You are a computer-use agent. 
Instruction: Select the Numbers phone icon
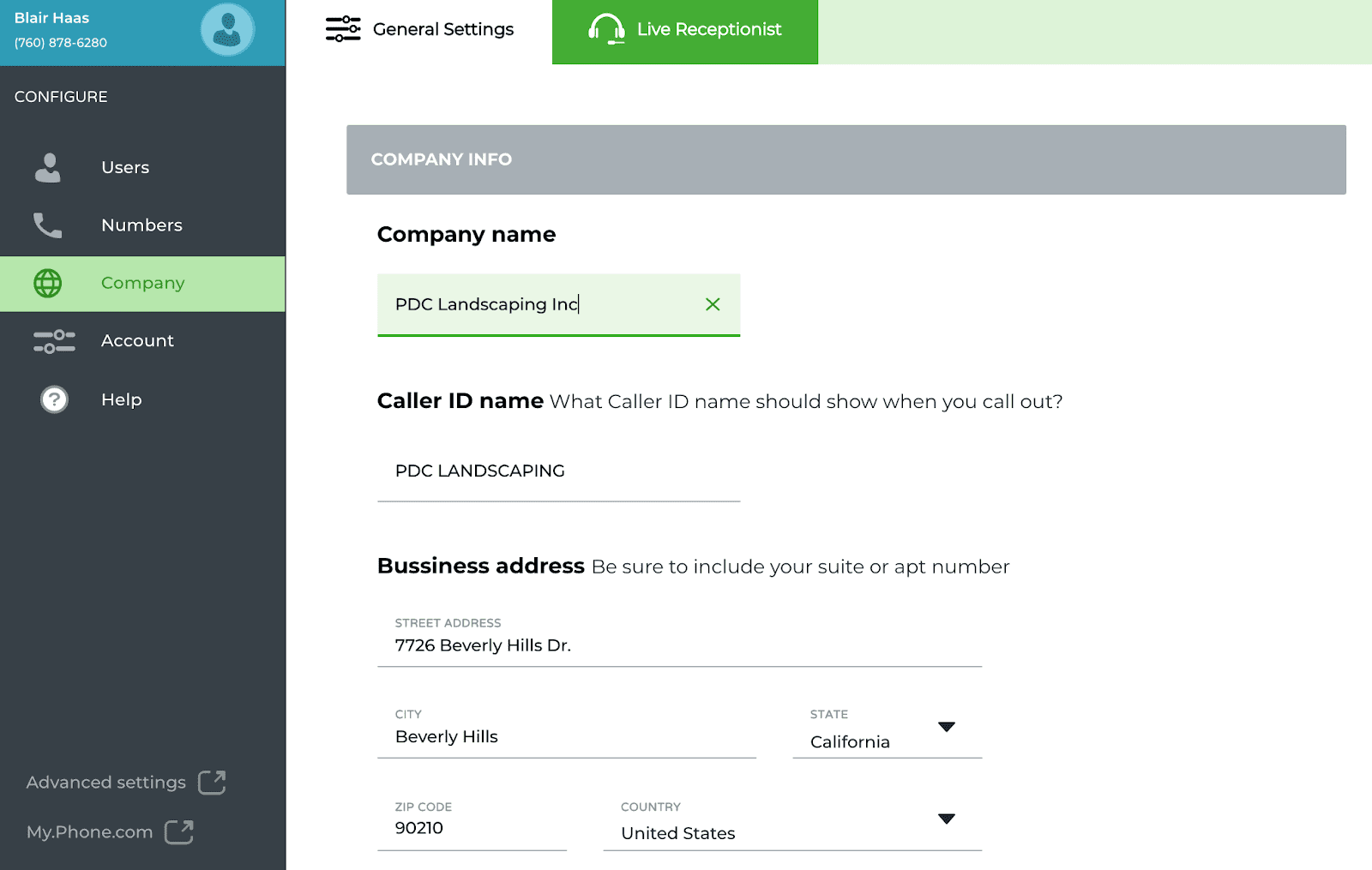[47, 225]
